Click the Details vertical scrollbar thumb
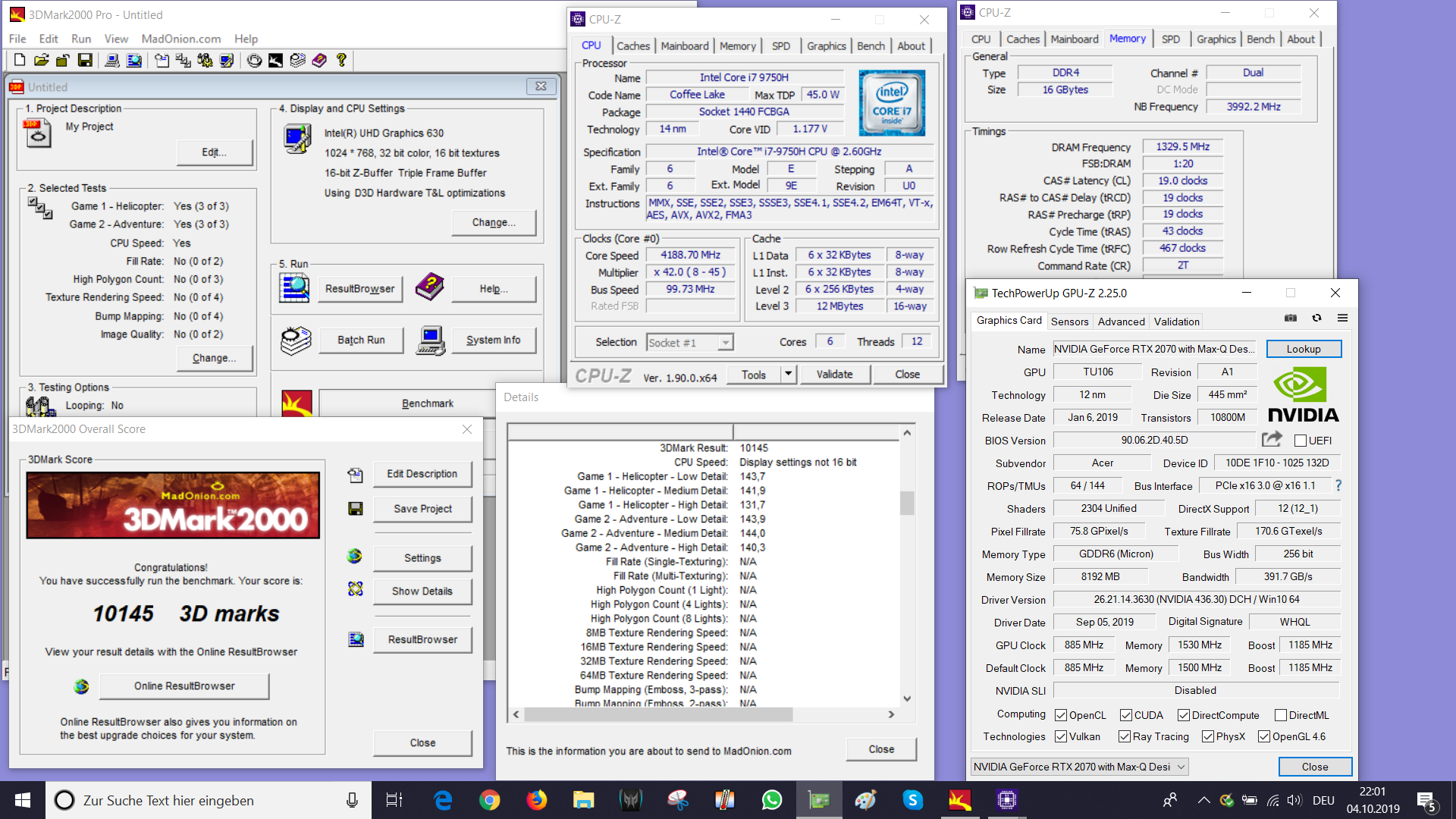Viewport: 1456px width, 819px height. click(x=907, y=504)
